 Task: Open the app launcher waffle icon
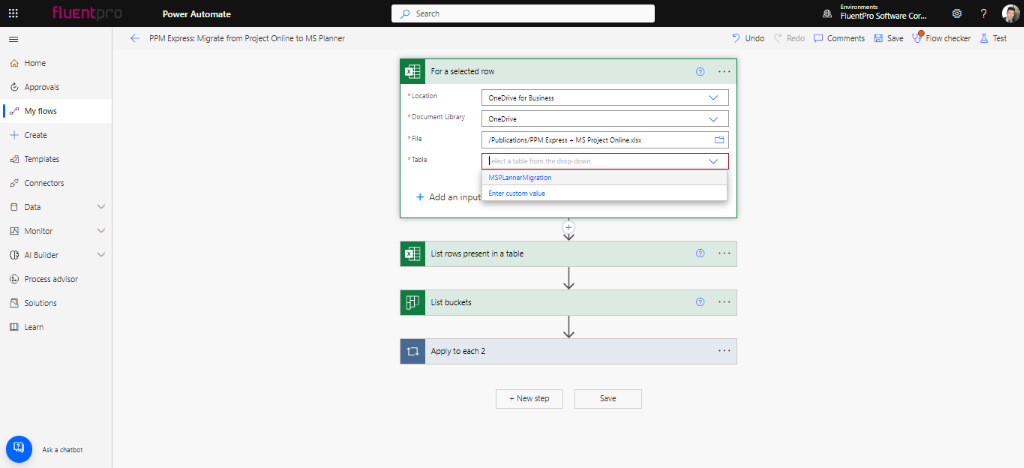pos(13,13)
